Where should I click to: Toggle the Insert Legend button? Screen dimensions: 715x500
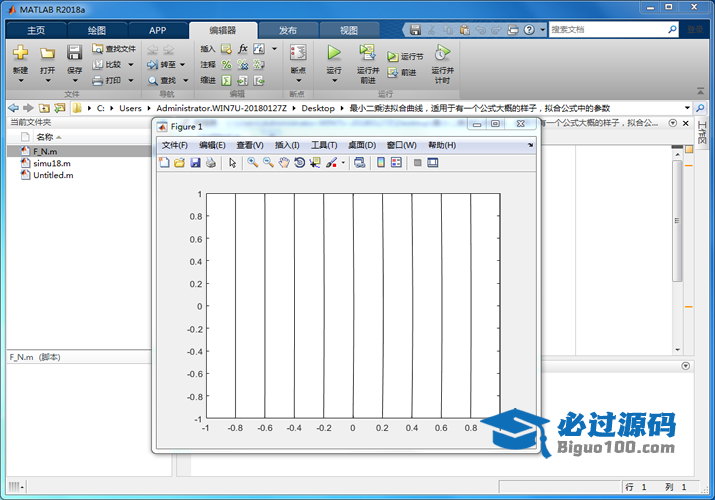point(396,162)
